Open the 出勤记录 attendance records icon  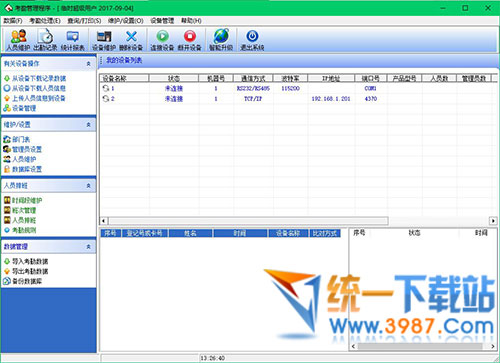point(45,40)
